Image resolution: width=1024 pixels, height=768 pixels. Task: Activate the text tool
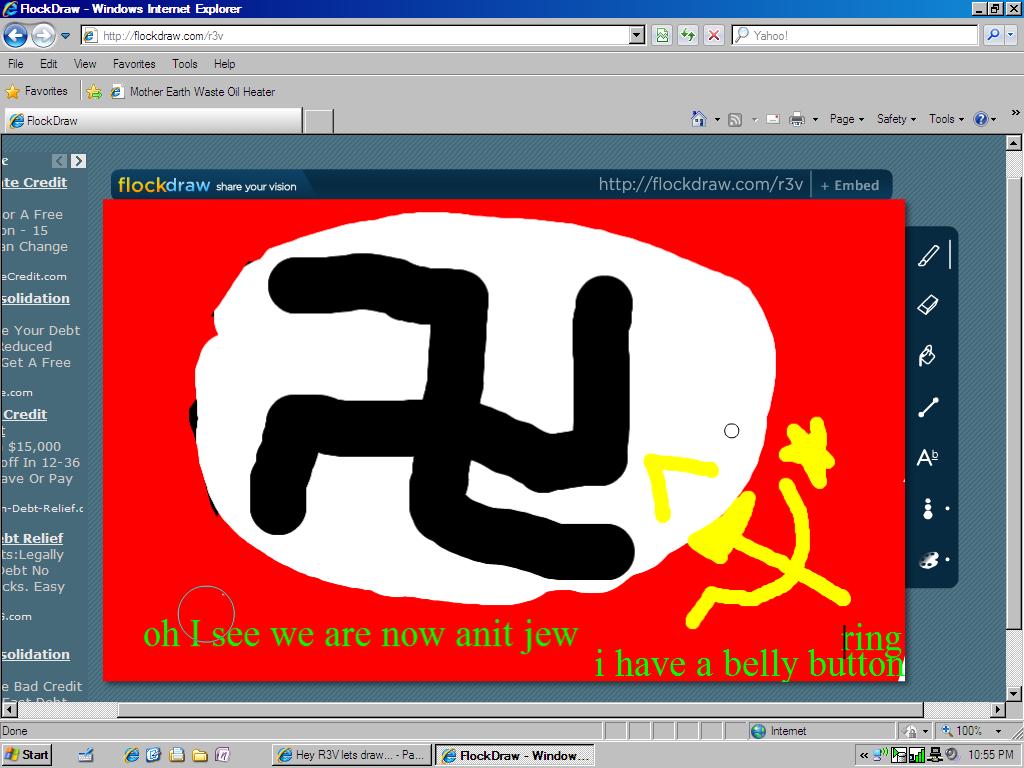pyautogui.click(x=928, y=458)
